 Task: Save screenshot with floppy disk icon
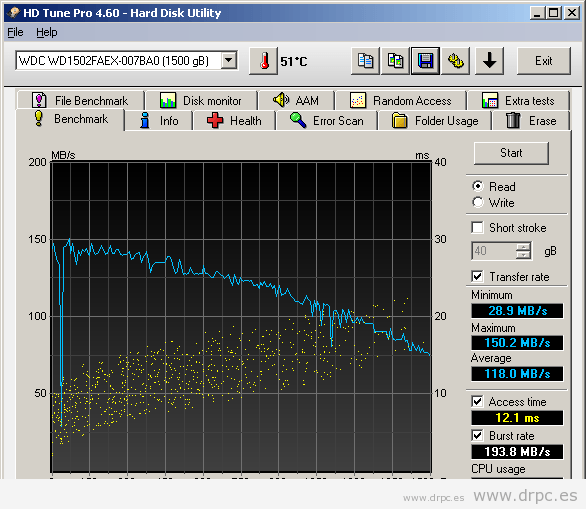[425, 61]
